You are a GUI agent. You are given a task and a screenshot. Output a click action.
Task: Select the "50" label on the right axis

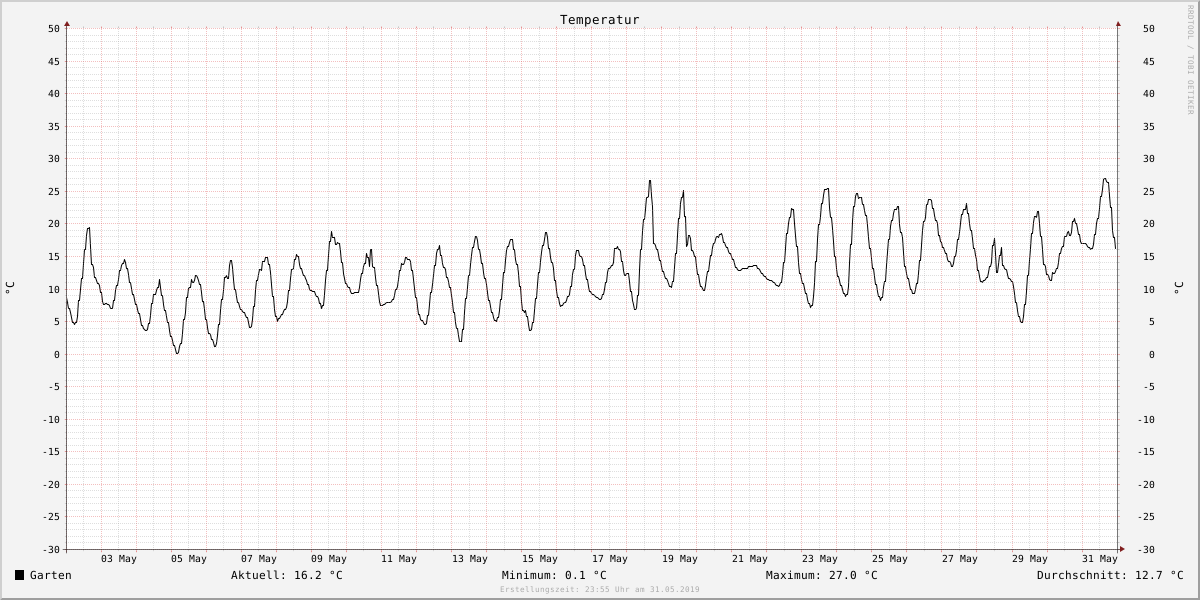[1149, 29]
